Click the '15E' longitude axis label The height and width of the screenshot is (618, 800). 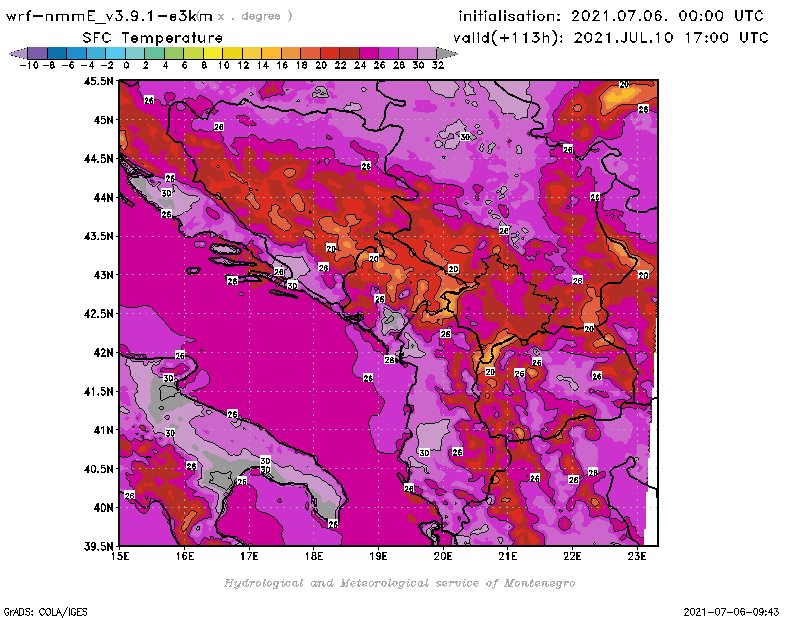point(120,556)
